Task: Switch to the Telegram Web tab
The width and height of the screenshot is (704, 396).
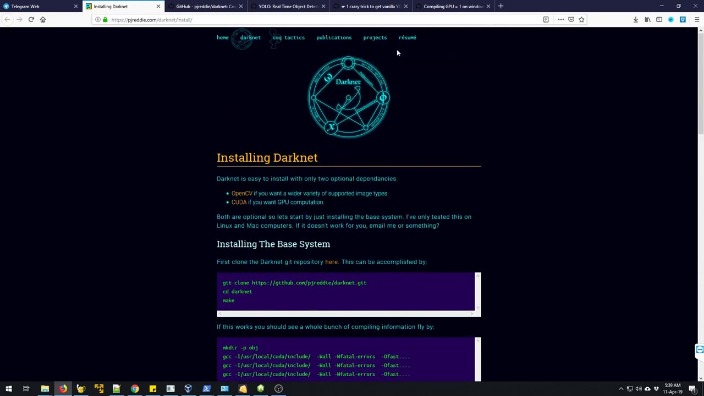Action: point(40,6)
